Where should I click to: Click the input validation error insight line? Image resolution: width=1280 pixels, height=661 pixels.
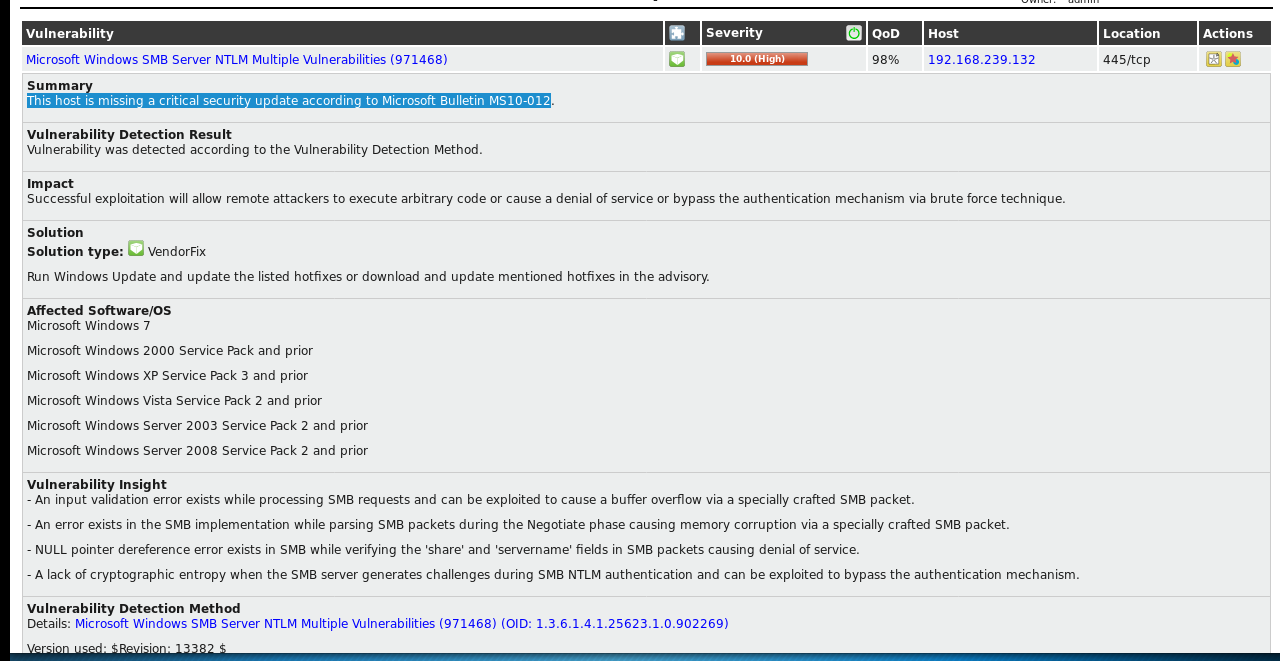click(x=471, y=500)
